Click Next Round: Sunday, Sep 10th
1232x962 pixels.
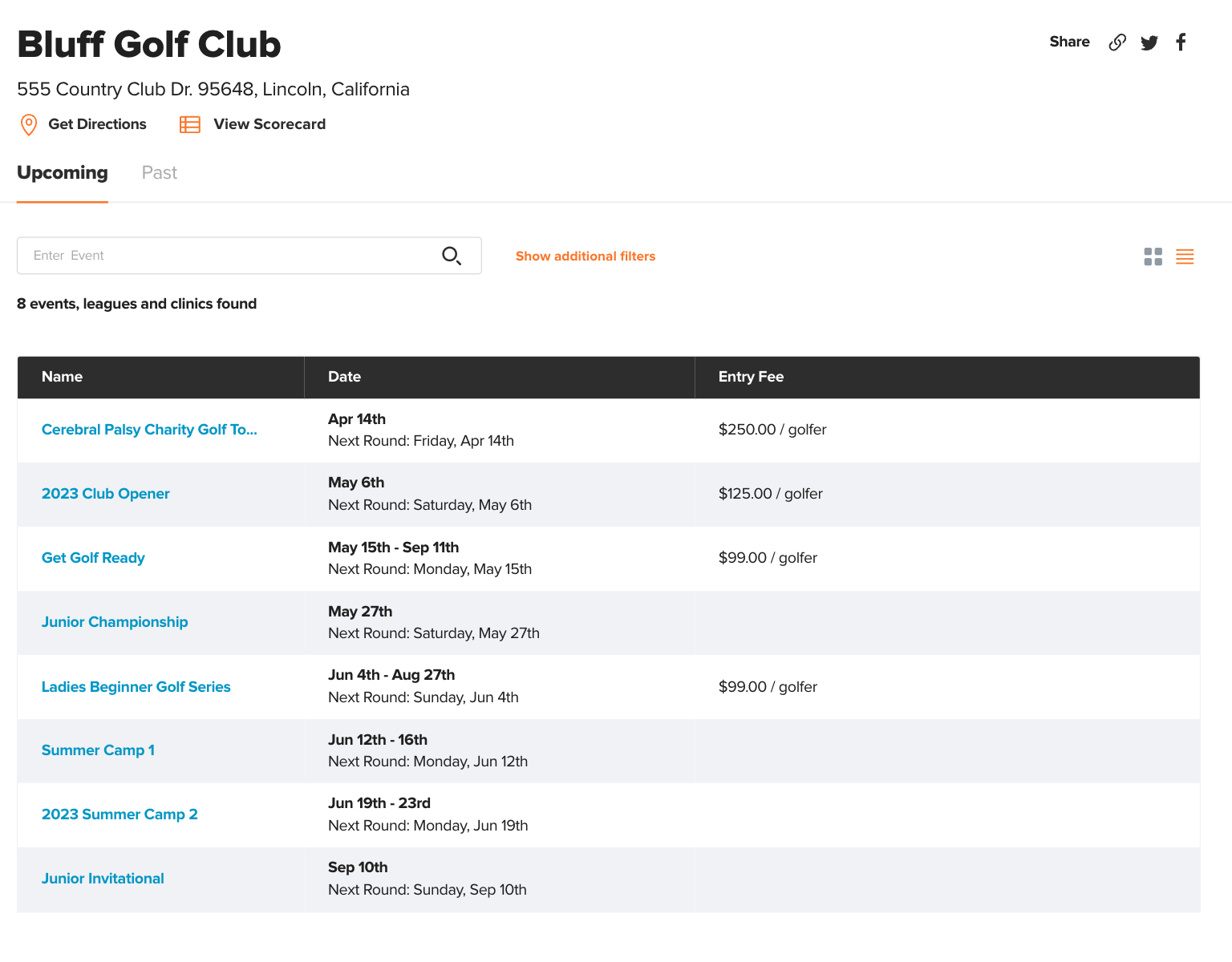click(428, 890)
